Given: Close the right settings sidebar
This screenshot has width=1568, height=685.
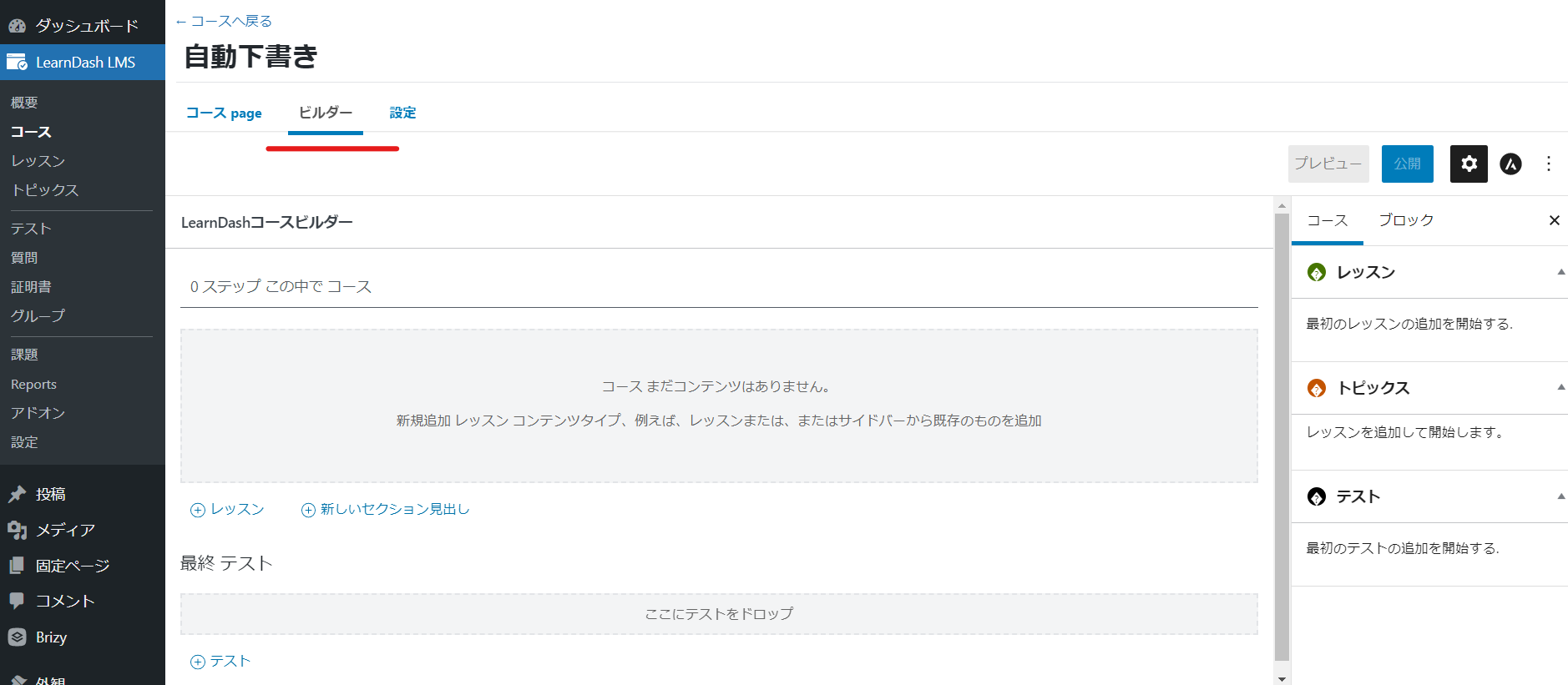Looking at the screenshot, I should click(1554, 220).
